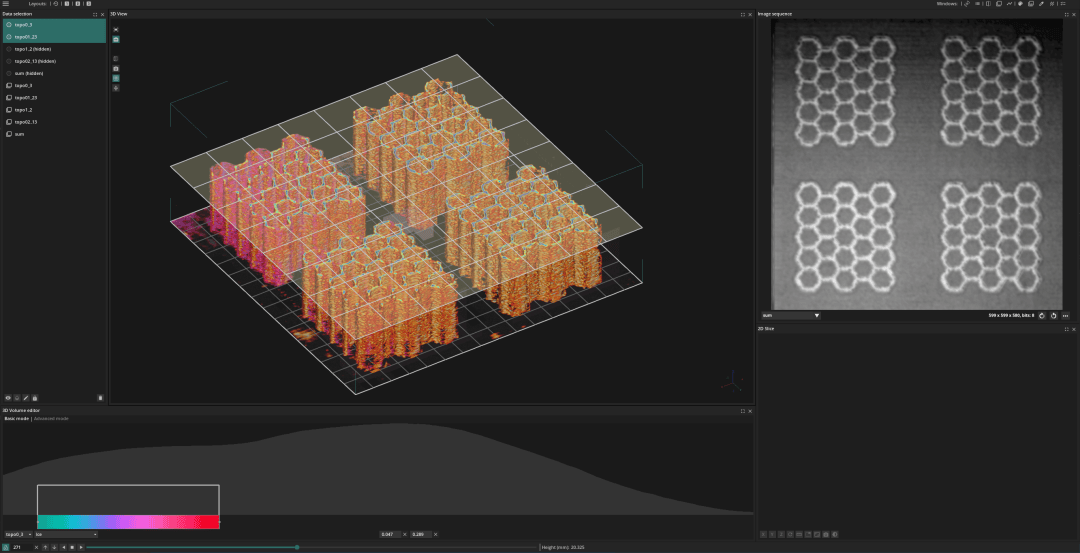Switch to Advanced mode tab
The image size is (1080, 553).
point(51,418)
